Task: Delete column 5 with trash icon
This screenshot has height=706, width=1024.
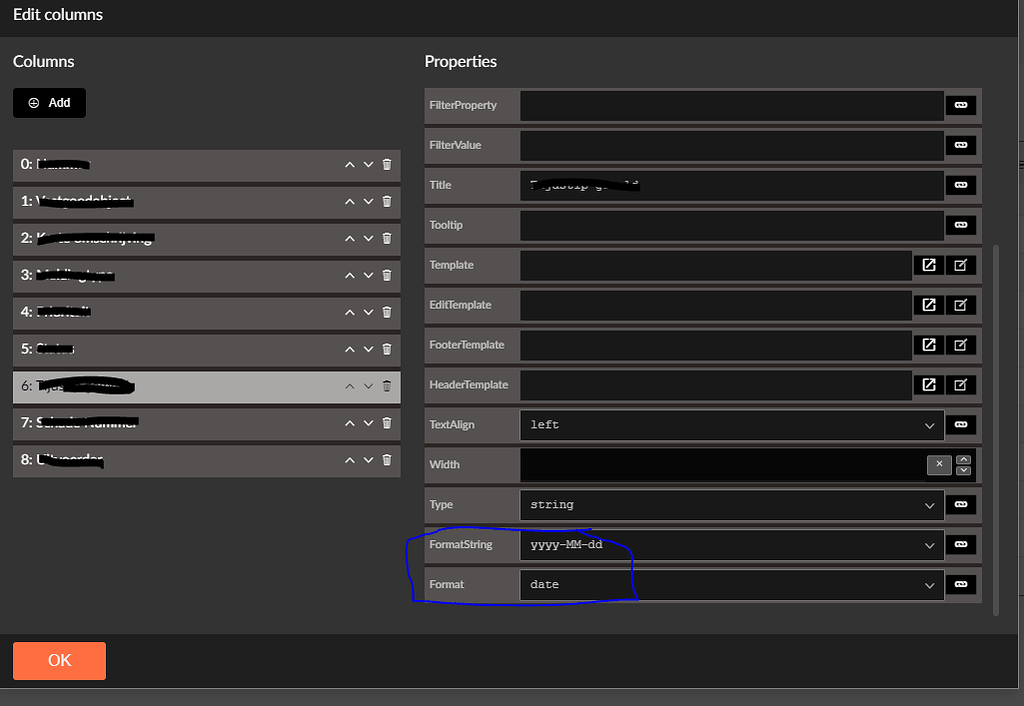Action: 387,349
